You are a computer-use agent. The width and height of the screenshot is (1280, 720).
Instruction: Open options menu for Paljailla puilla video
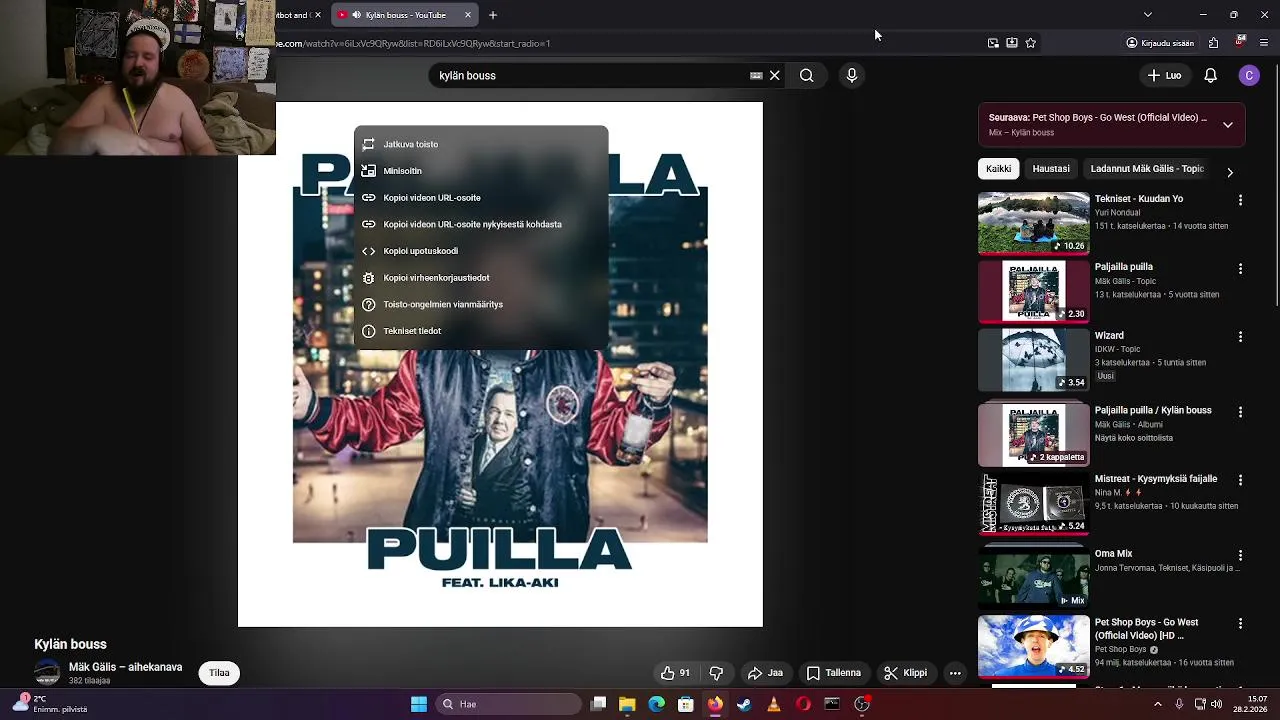click(1240, 269)
